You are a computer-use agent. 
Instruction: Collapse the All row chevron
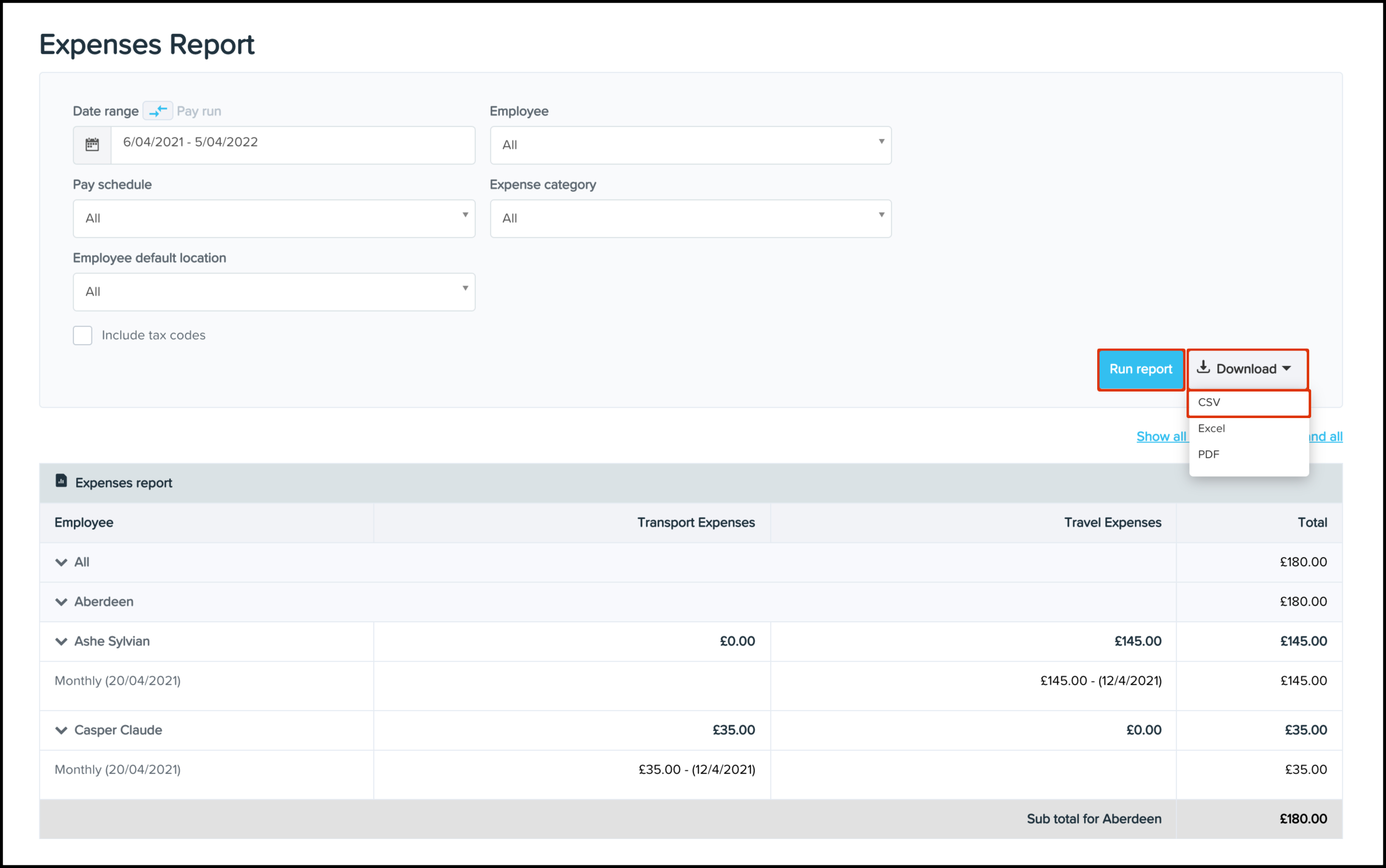pos(61,562)
